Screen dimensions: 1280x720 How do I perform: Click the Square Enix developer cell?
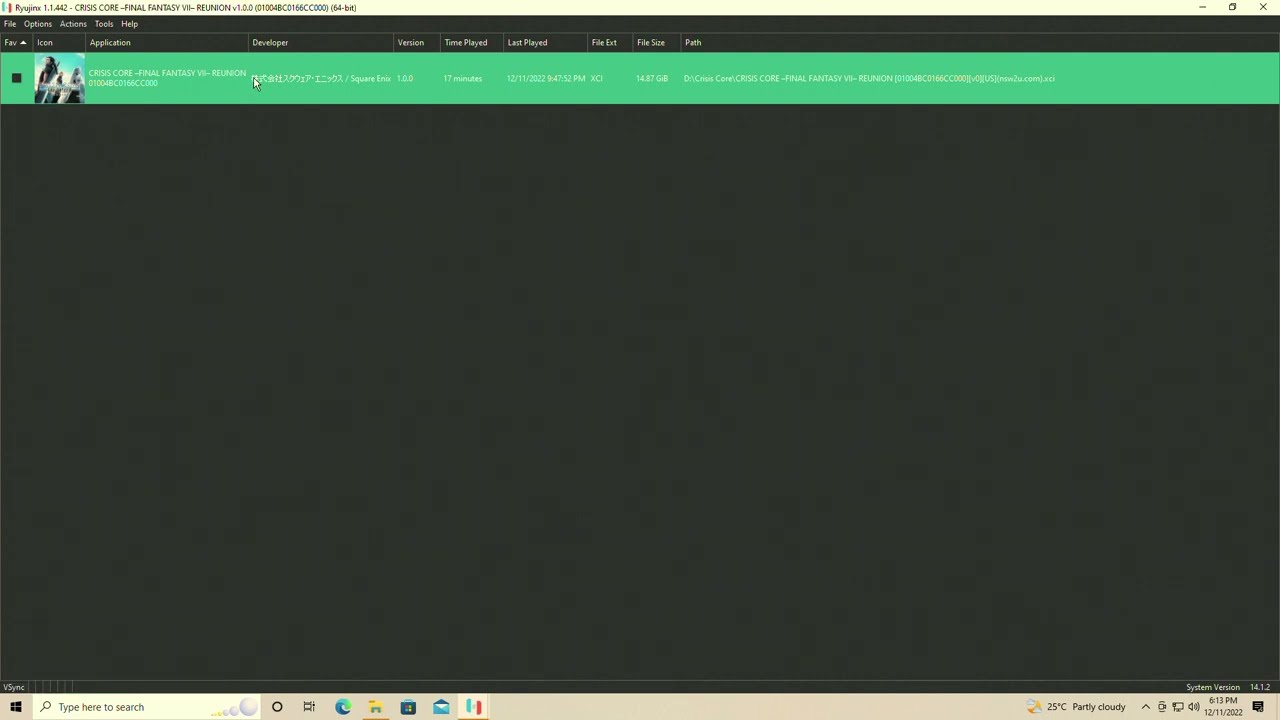coord(322,78)
